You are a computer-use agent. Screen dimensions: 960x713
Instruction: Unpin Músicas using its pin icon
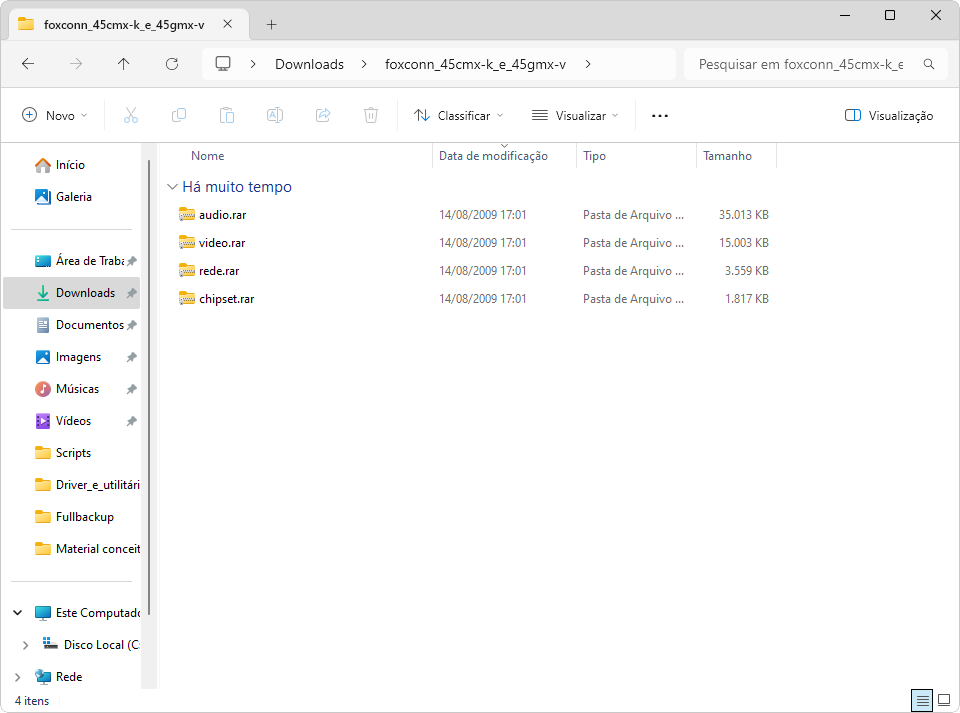132,389
